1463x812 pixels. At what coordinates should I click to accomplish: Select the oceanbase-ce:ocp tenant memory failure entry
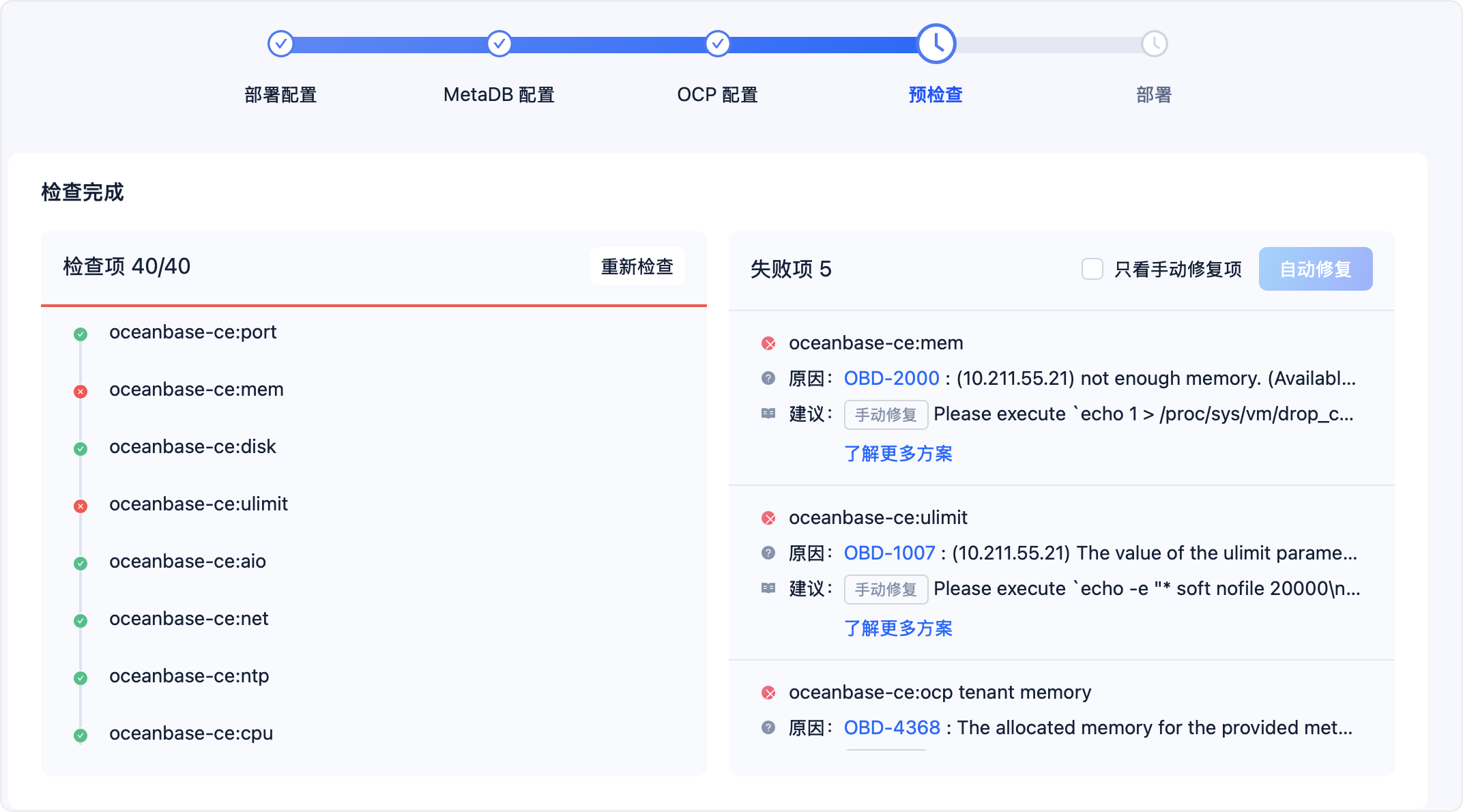pyautogui.click(x=940, y=692)
